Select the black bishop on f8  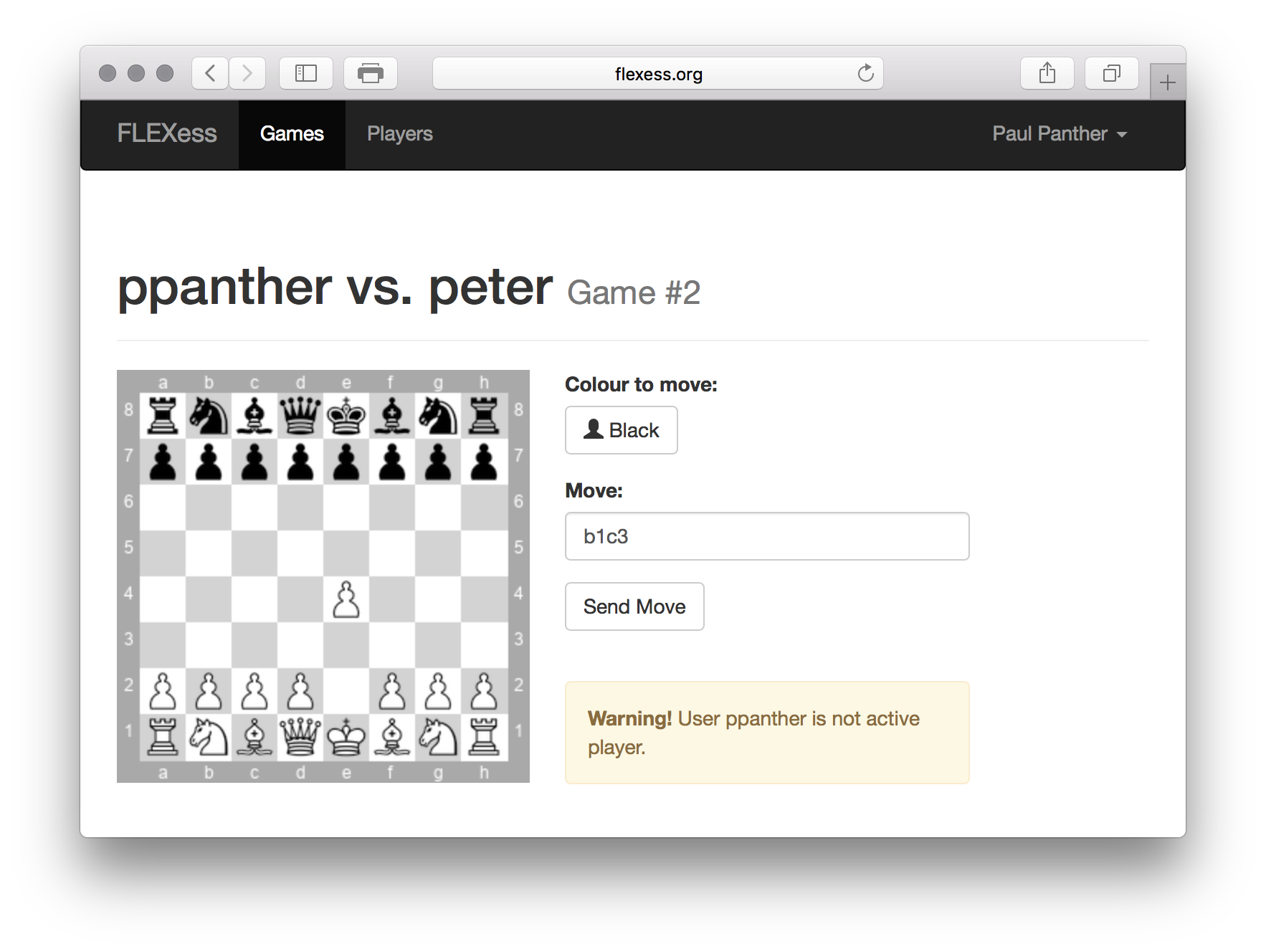(x=392, y=416)
